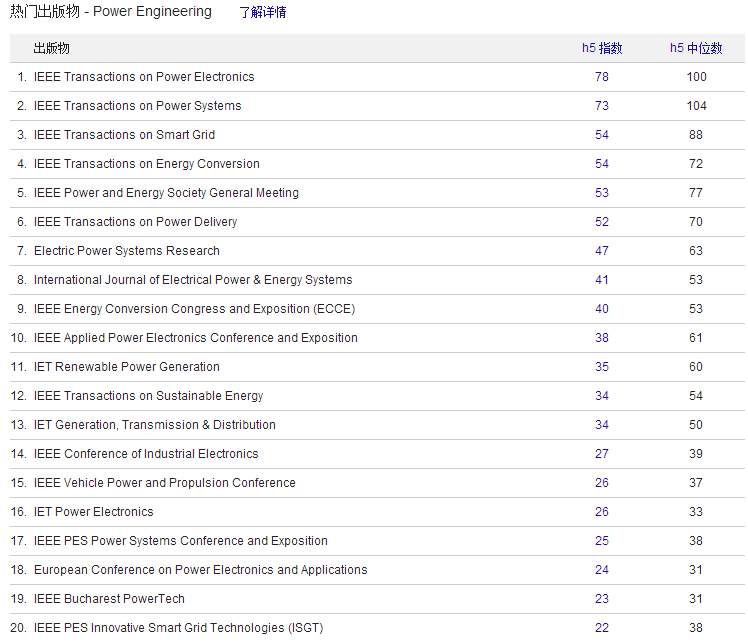
Task: Open h5 index 52 for Power Delivery
Action: point(602,222)
